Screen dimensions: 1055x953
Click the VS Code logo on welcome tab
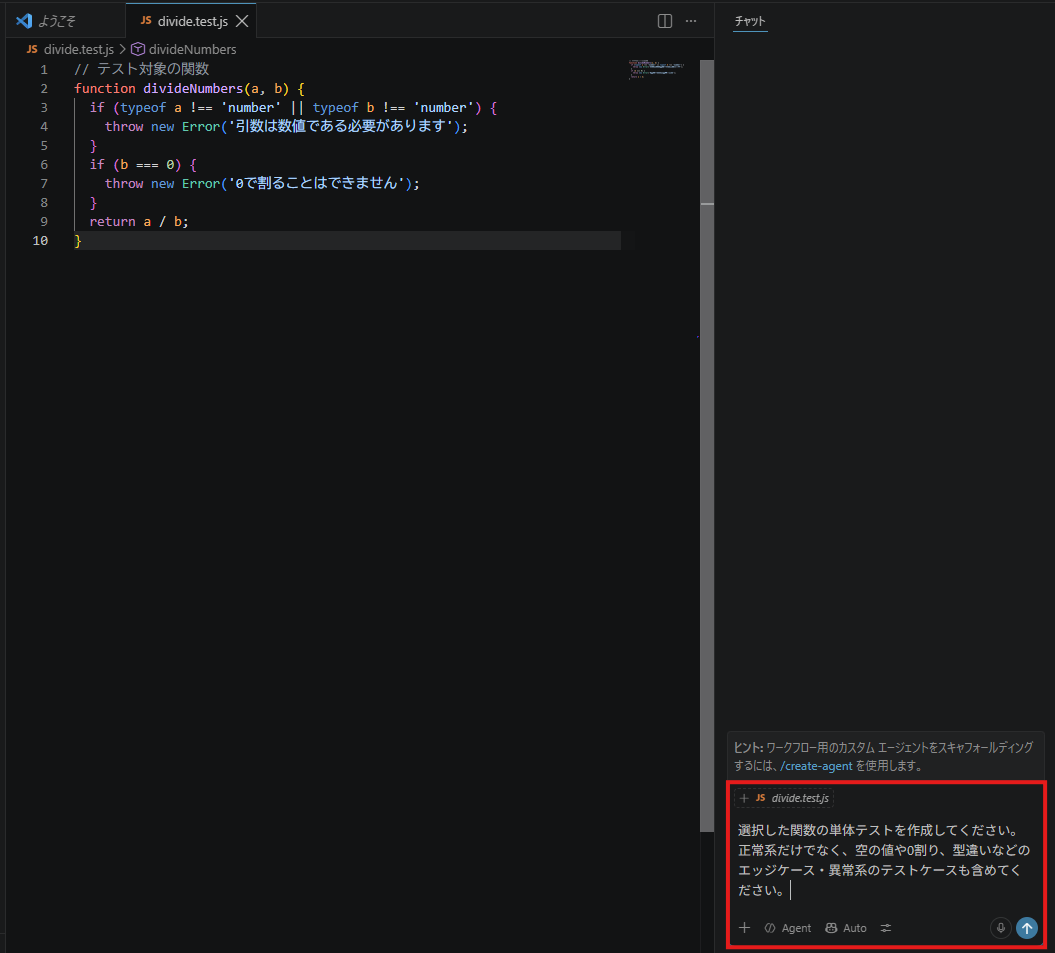click(24, 21)
